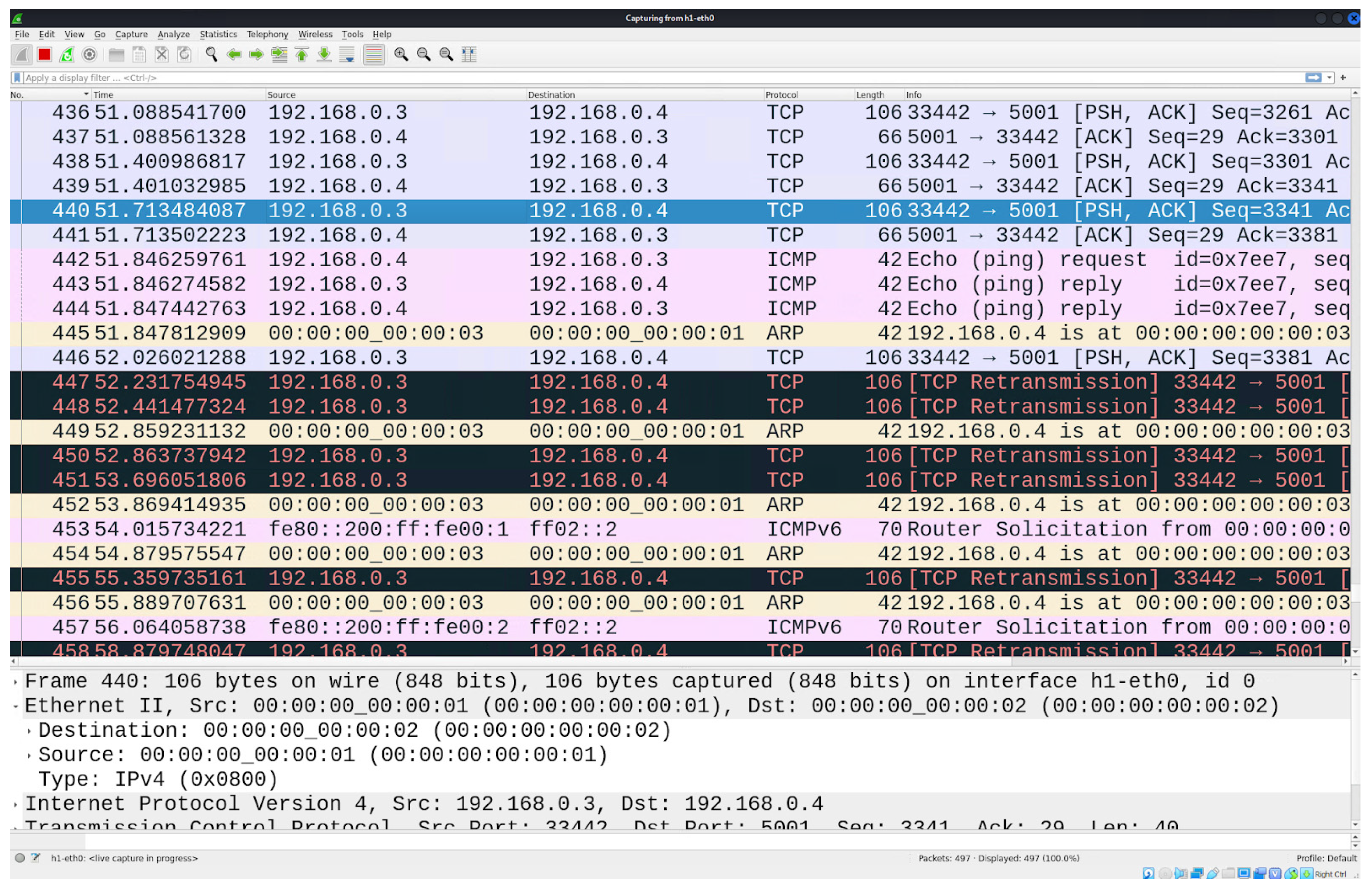
Task: Sort packets by Protocol column header
Action: [782, 95]
